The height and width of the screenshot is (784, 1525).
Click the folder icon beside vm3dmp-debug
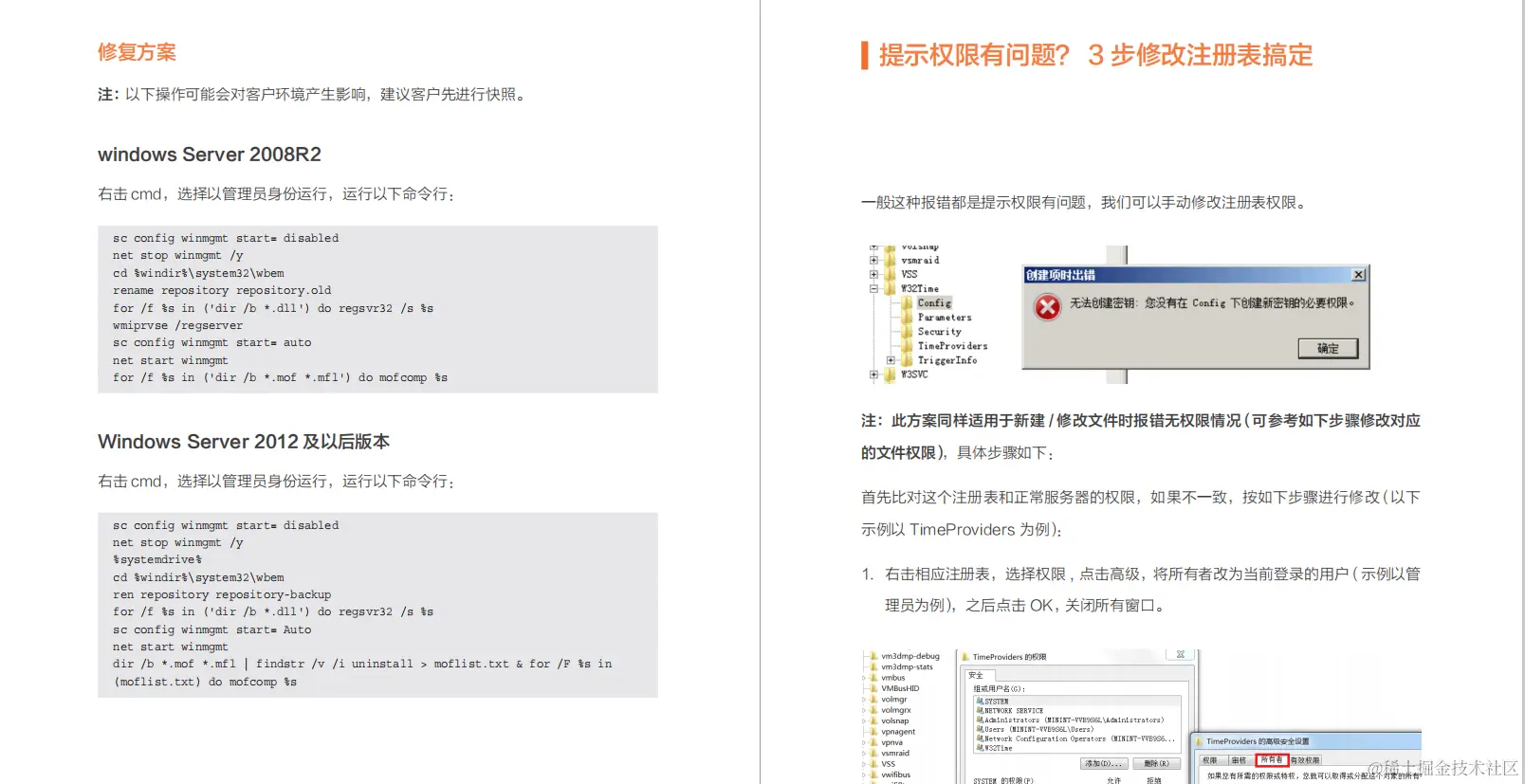873,656
